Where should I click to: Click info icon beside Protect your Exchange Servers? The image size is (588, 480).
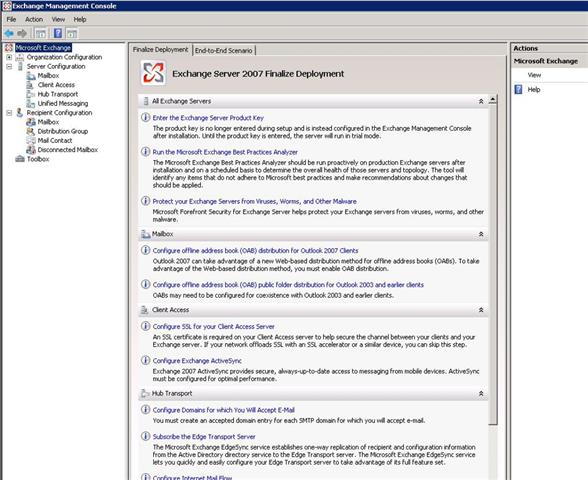(146, 201)
